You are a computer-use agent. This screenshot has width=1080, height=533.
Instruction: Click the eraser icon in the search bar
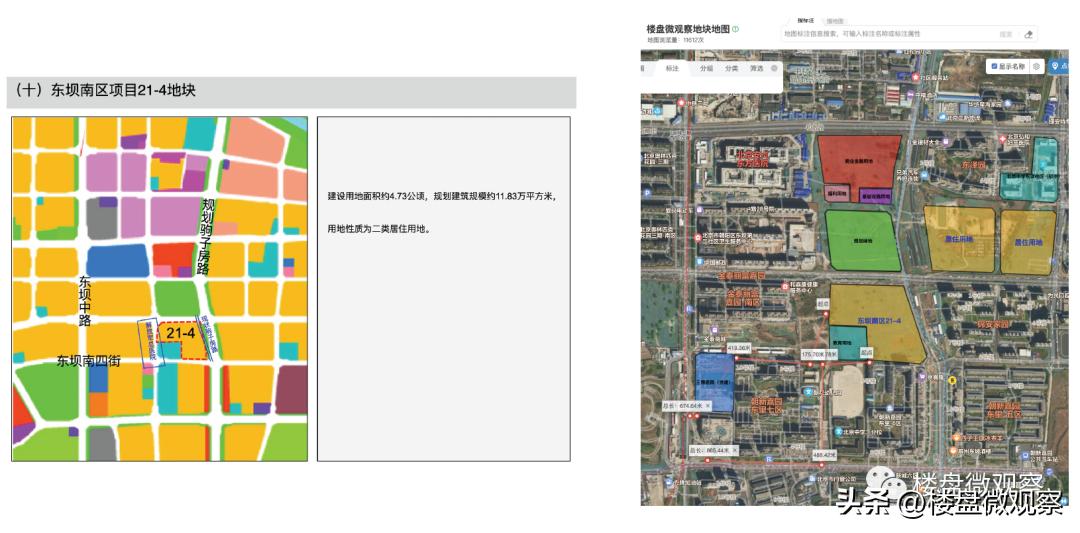1028,34
